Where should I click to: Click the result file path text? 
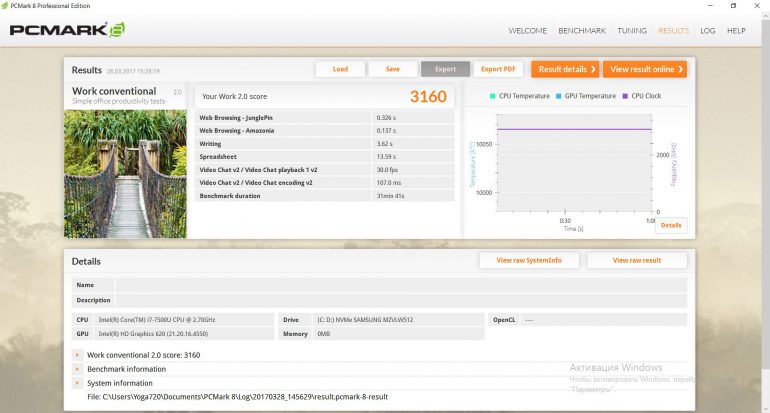238,397
